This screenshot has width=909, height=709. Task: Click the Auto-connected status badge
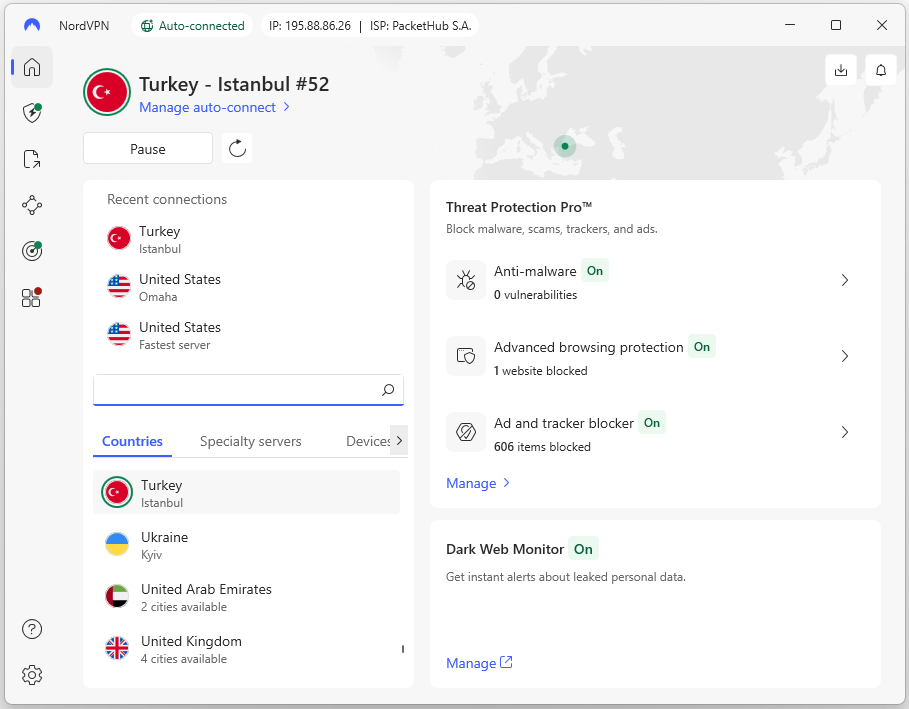pos(192,26)
